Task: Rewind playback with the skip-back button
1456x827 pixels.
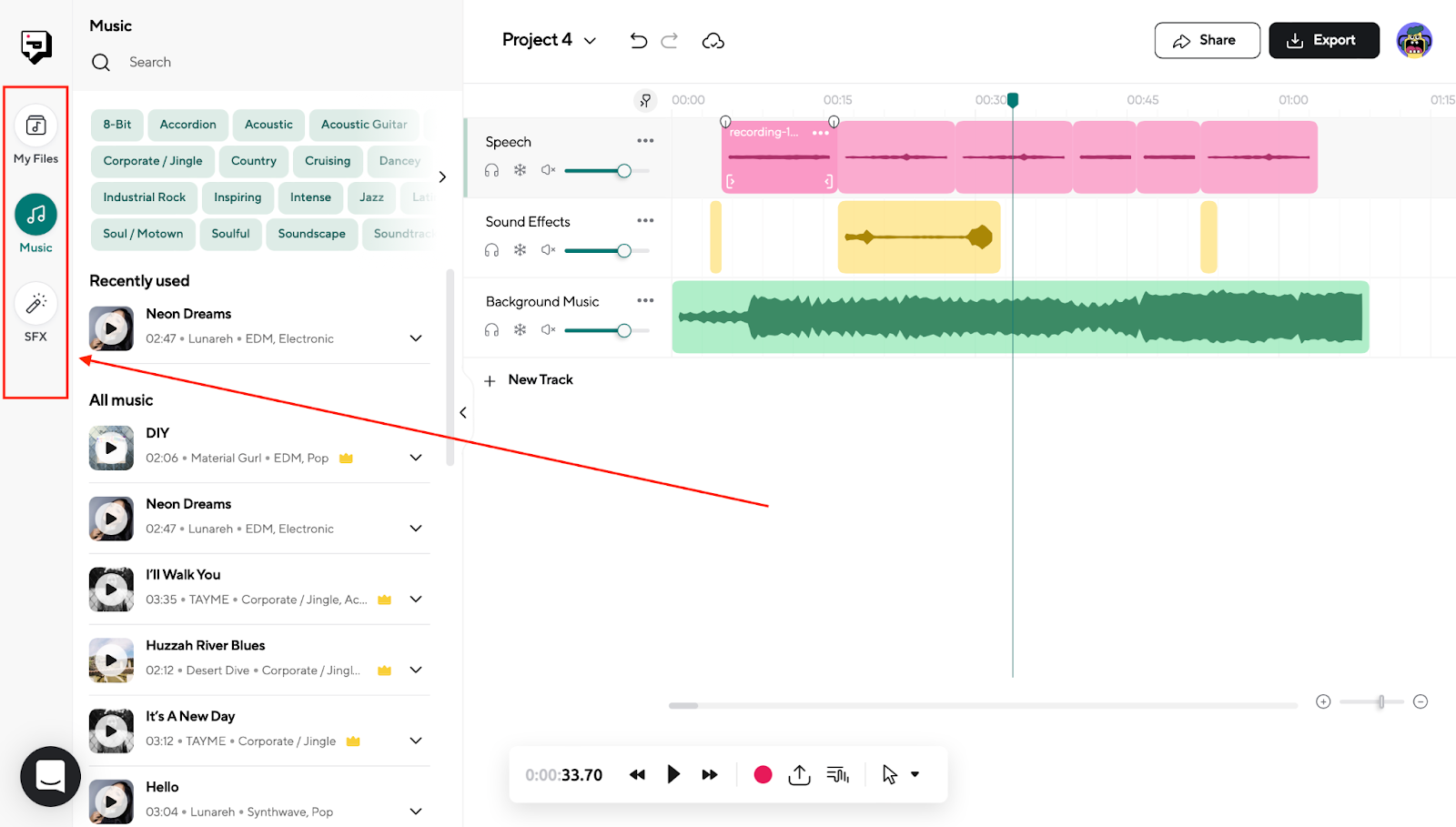Action: pyautogui.click(x=637, y=775)
